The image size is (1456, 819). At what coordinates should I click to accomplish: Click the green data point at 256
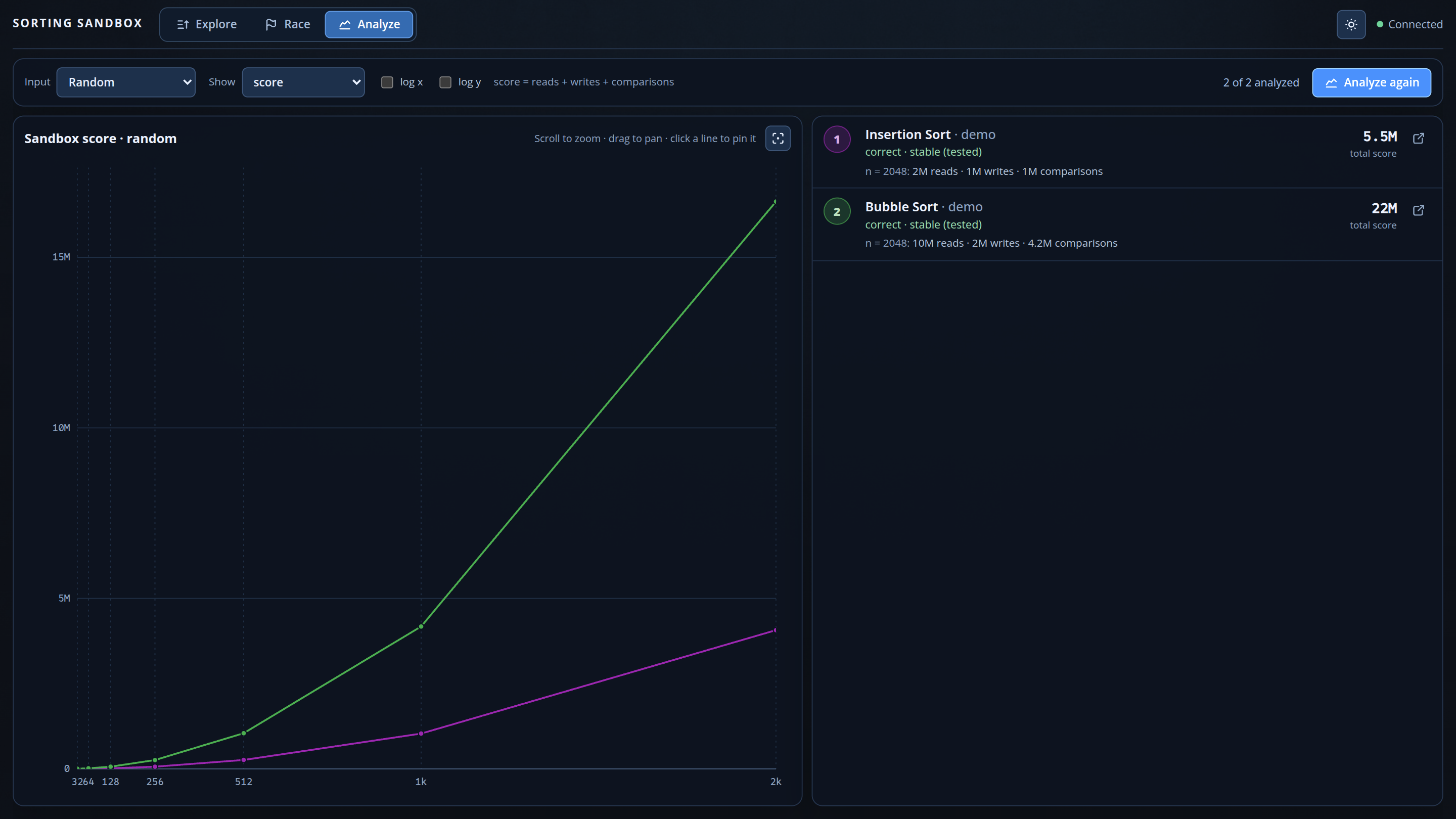click(155, 760)
